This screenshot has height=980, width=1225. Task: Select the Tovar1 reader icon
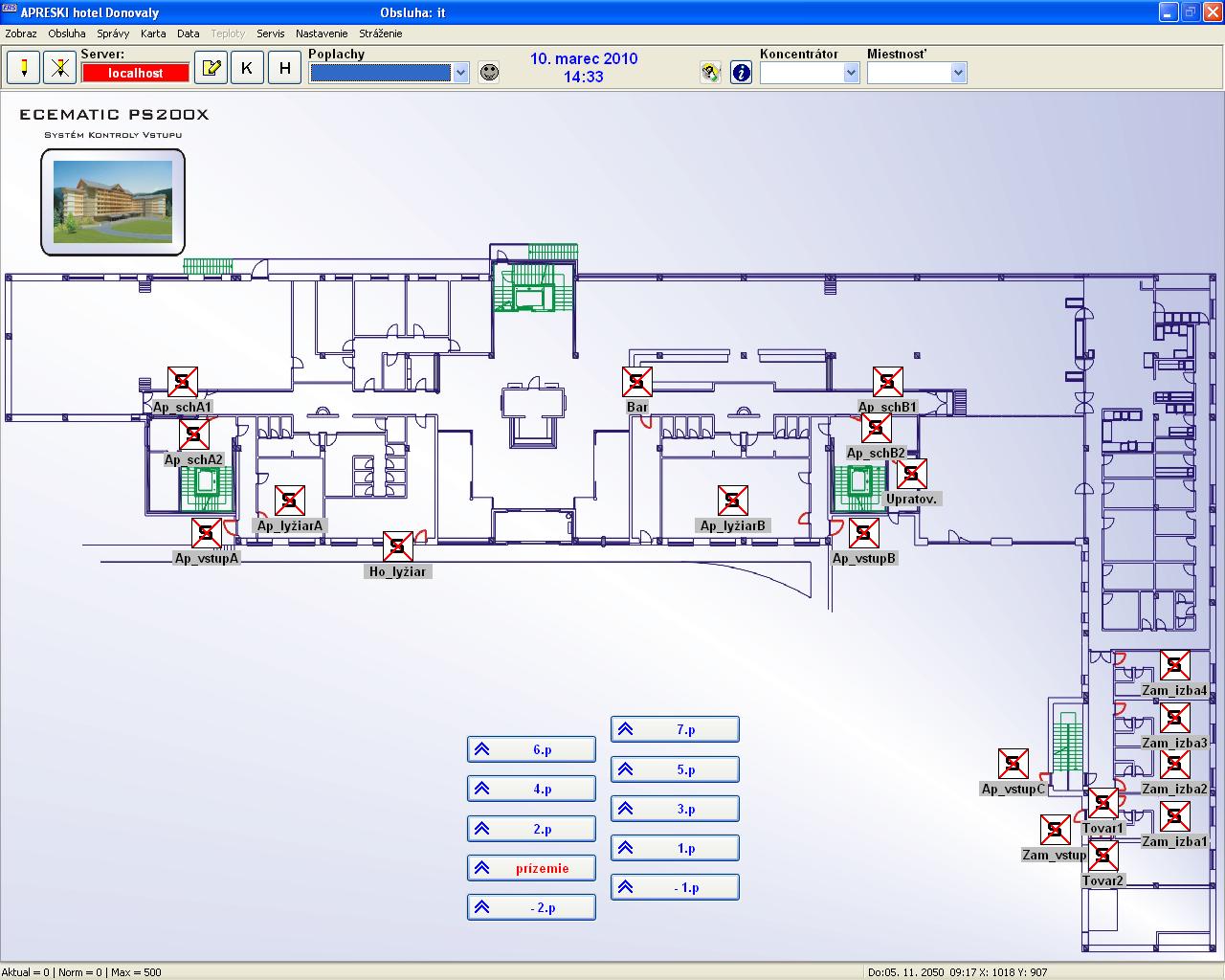1103,804
